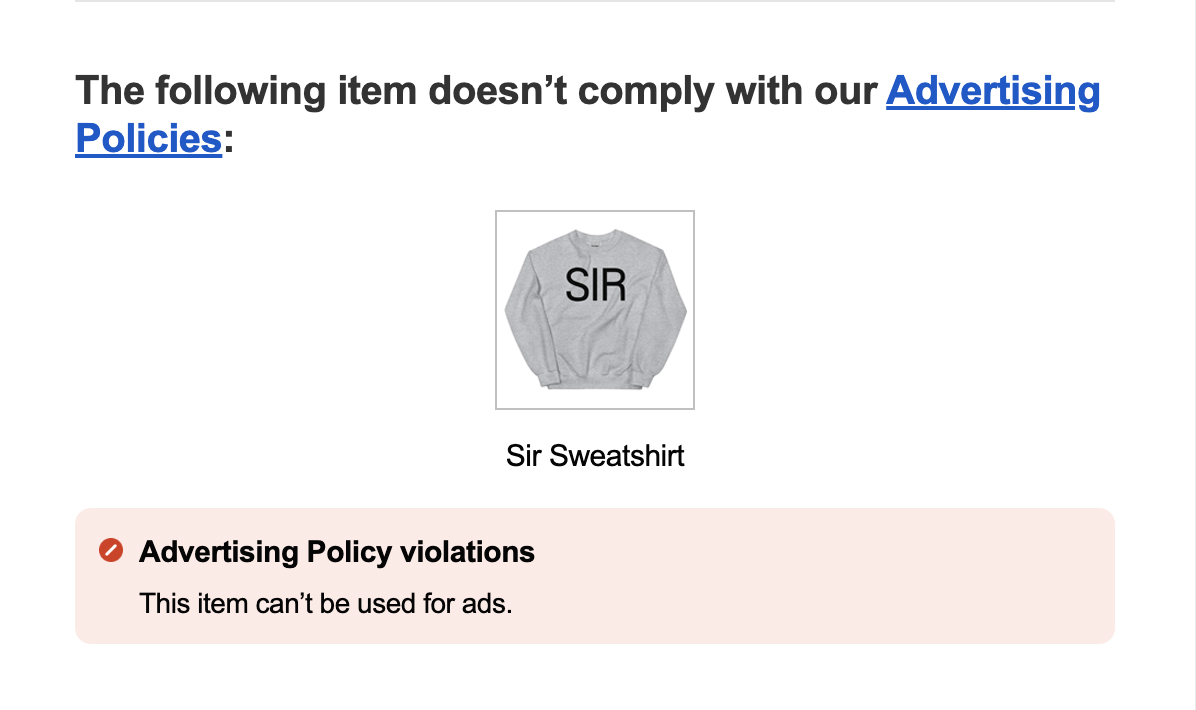Click the text This item can't be used for ads

coord(326,603)
